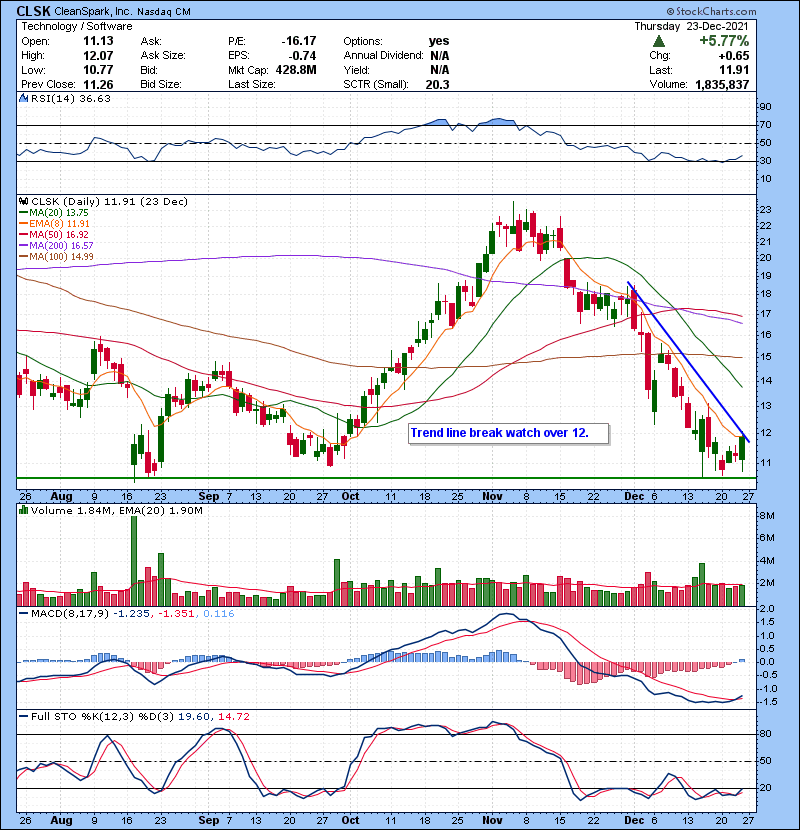Image resolution: width=800 pixels, height=830 pixels.
Task: Click the green horizontal support line
Action: pos(386,479)
